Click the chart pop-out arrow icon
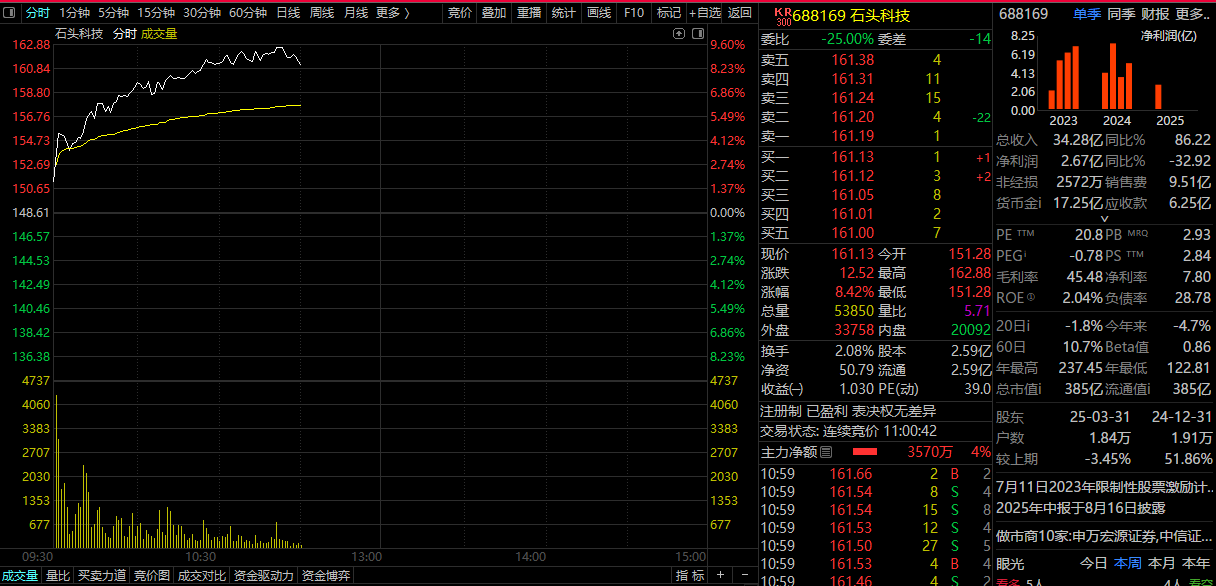Screen dimensions: 1216x586 [x=680, y=33]
